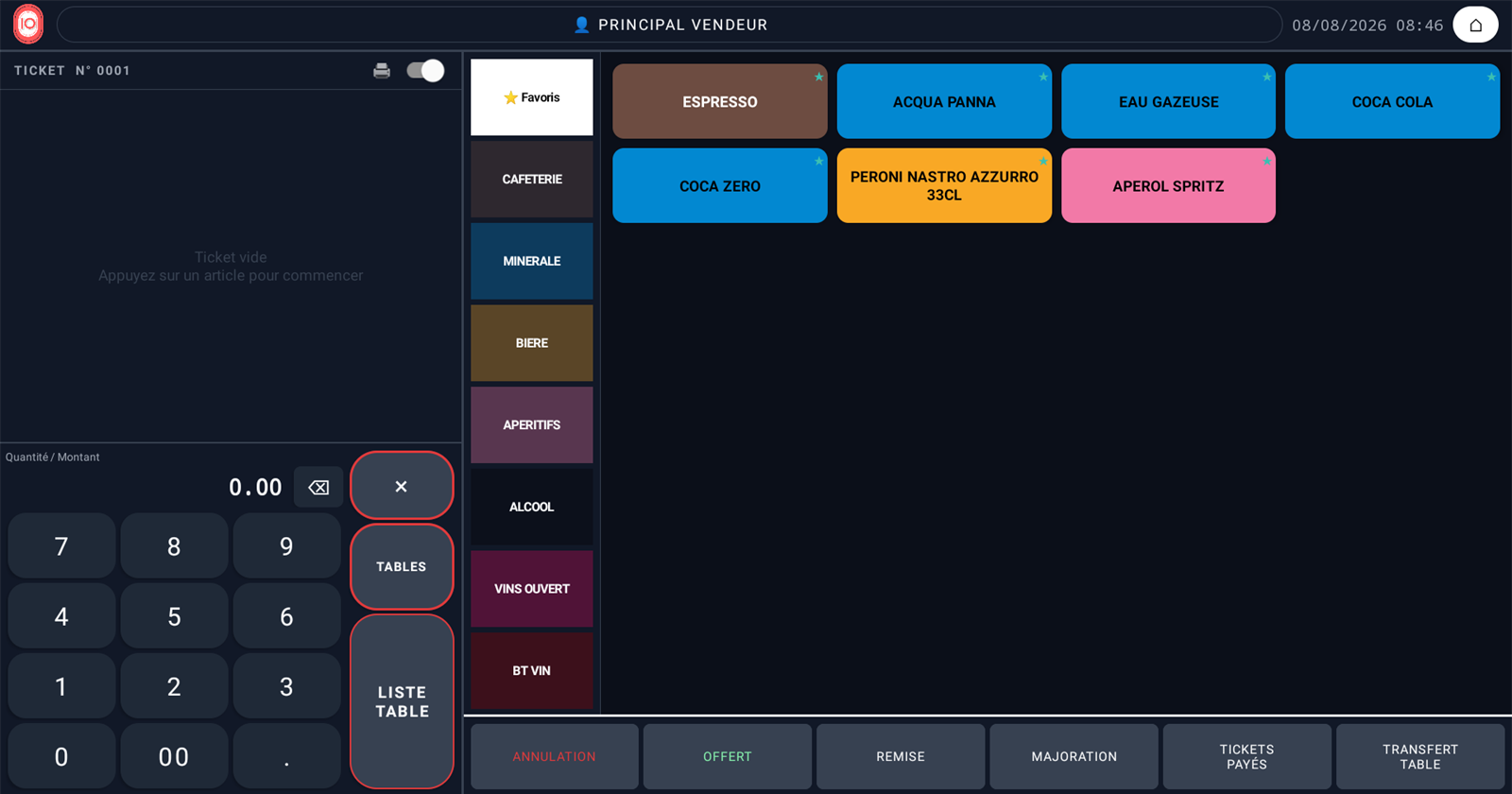The width and height of the screenshot is (1512, 794).
Task: Mark item as OFFERT
Action: point(728,756)
